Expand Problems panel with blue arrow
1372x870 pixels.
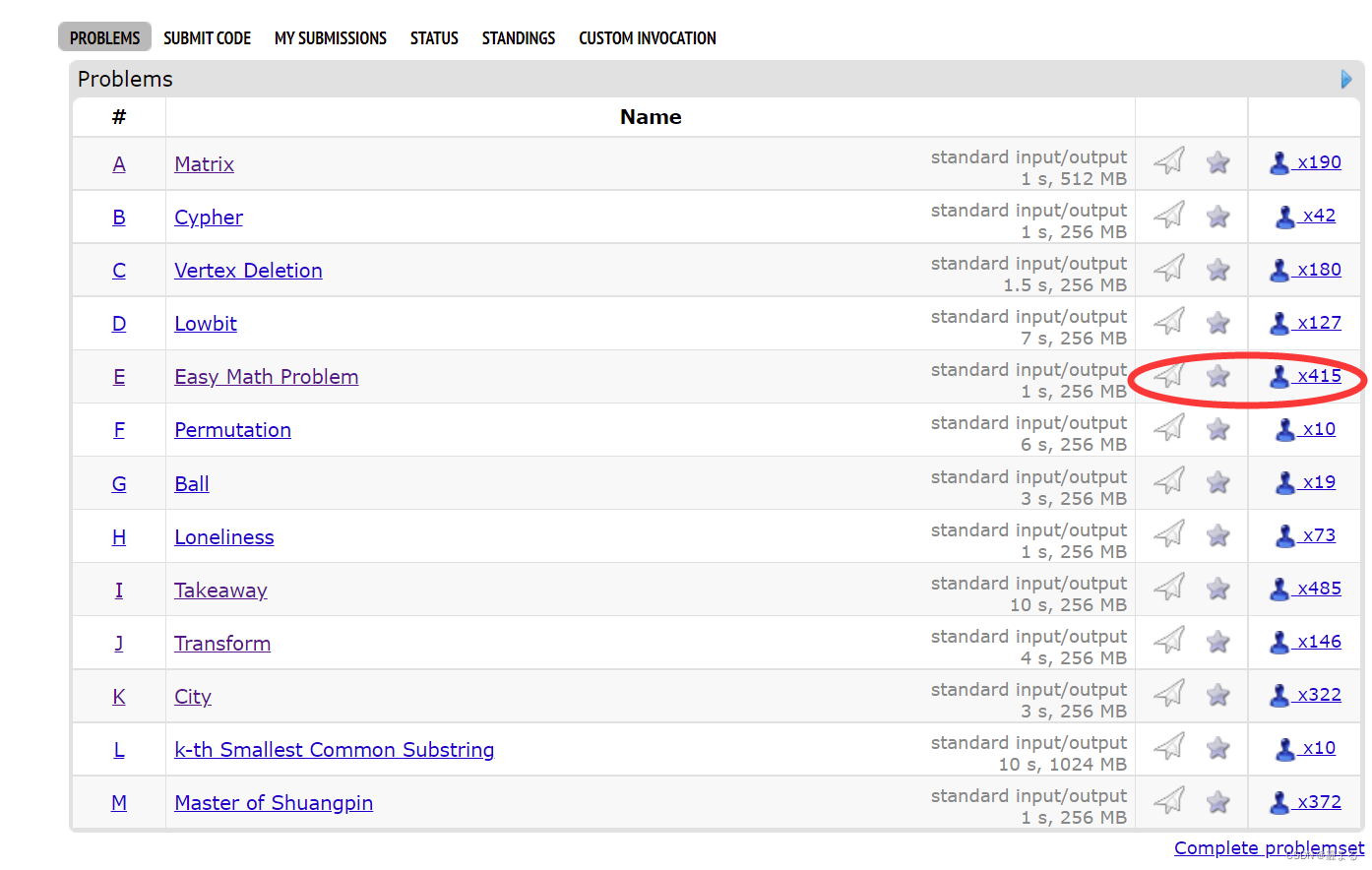(1346, 79)
